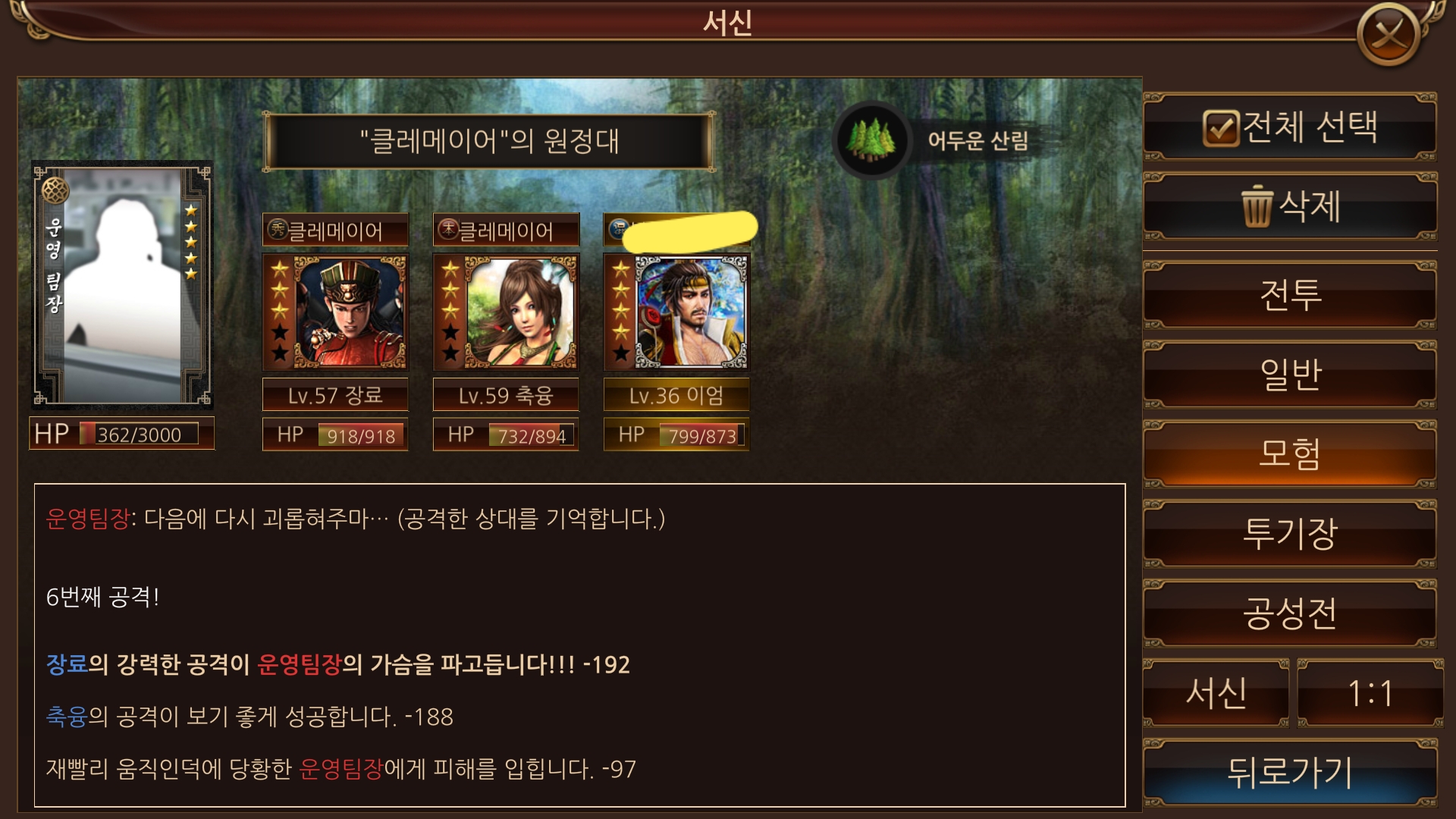Image resolution: width=1456 pixels, height=819 pixels.
Task: Open the 모험 mail category
Action: tap(1290, 454)
